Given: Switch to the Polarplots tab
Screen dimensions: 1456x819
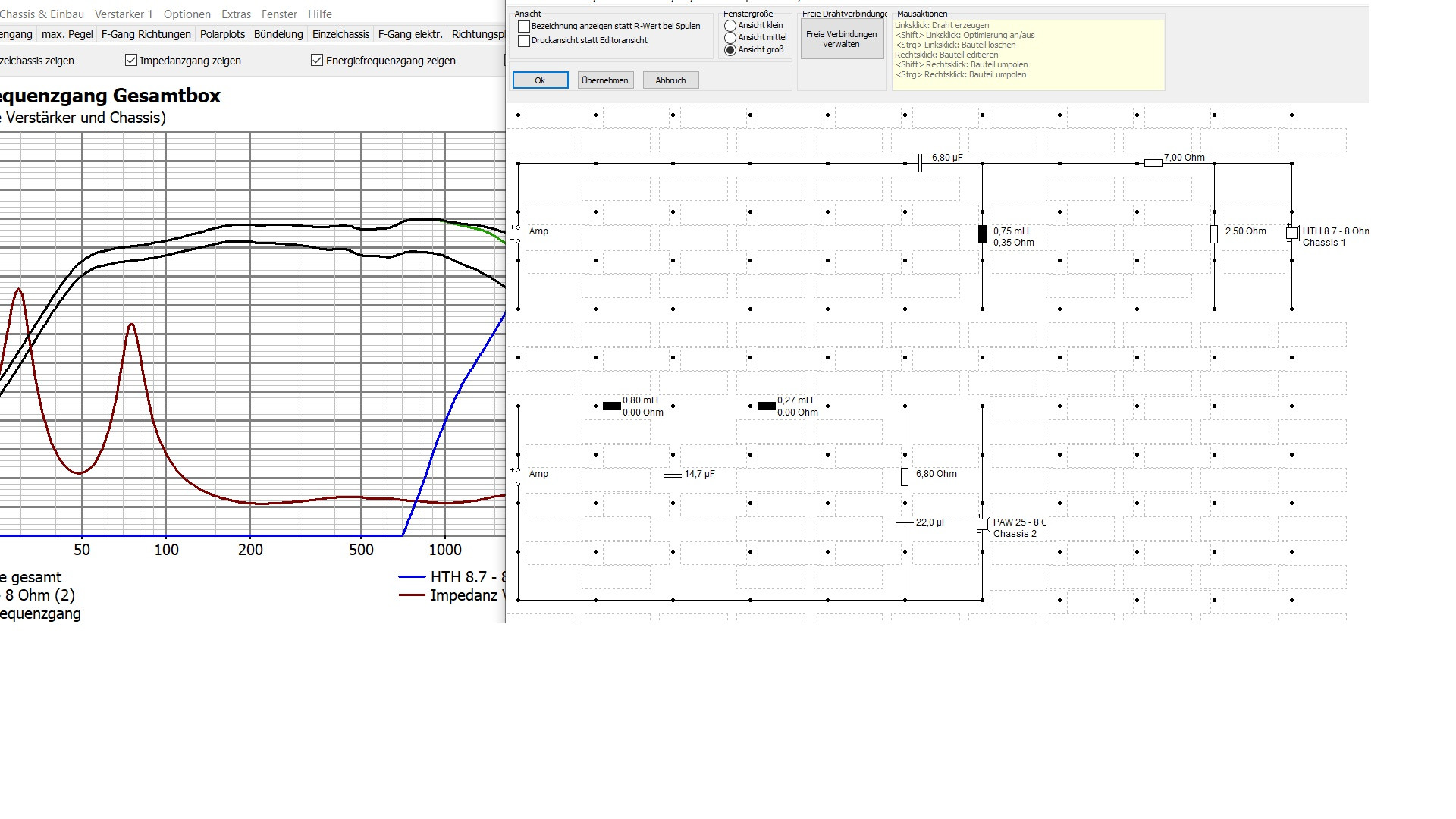Looking at the screenshot, I should click(x=222, y=34).
